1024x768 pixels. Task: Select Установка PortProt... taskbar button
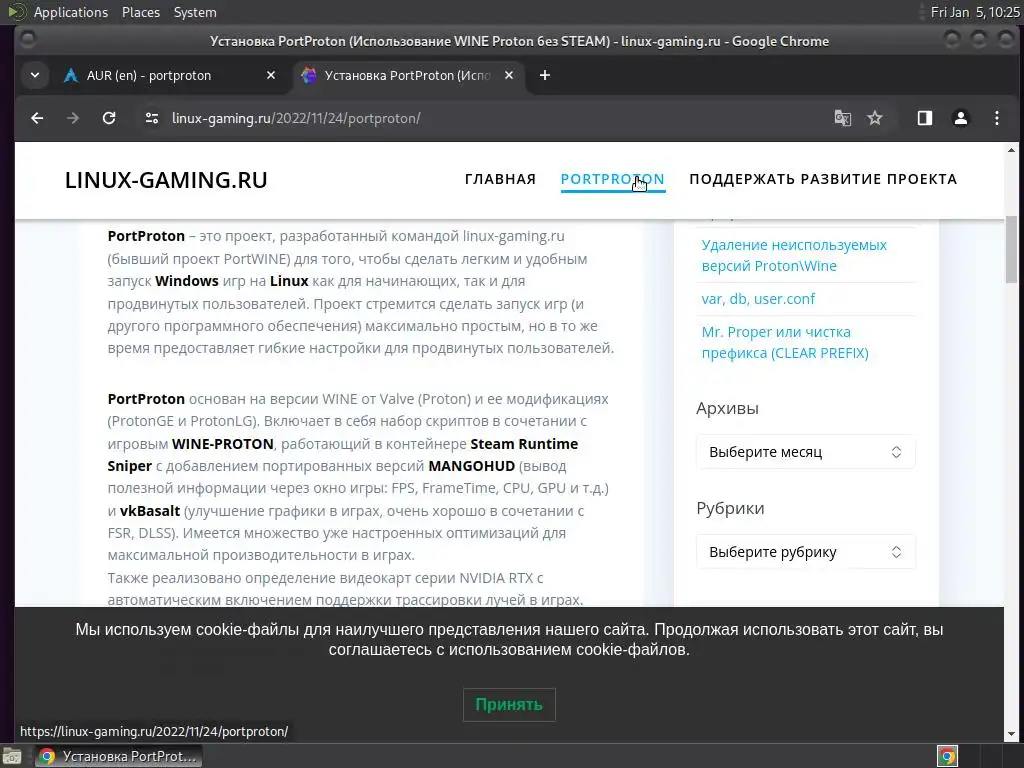pos(118,756)
